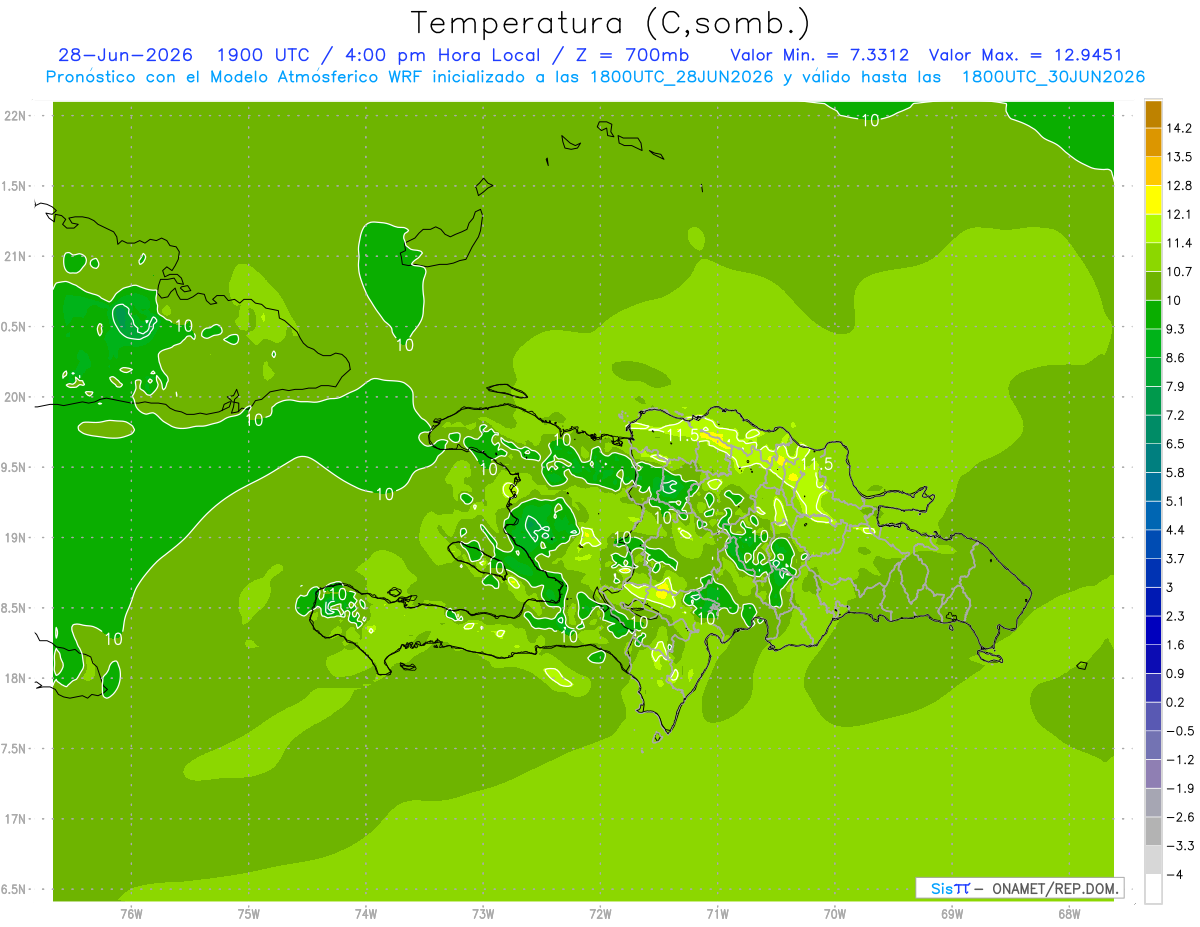Click the "13.5" color scale label
Viewport: 1200px width, 927px height.
point(1179,156)
